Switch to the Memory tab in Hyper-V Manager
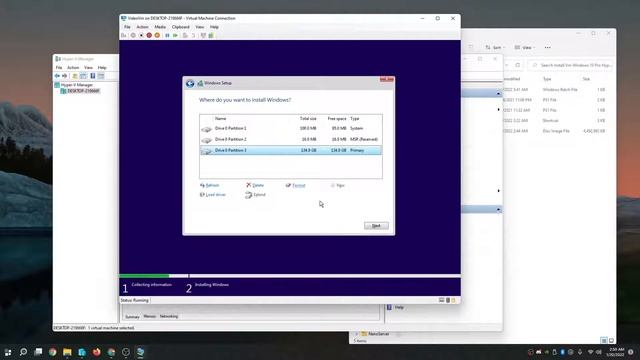This screenshot has width=640, height=360. (150, 316)
